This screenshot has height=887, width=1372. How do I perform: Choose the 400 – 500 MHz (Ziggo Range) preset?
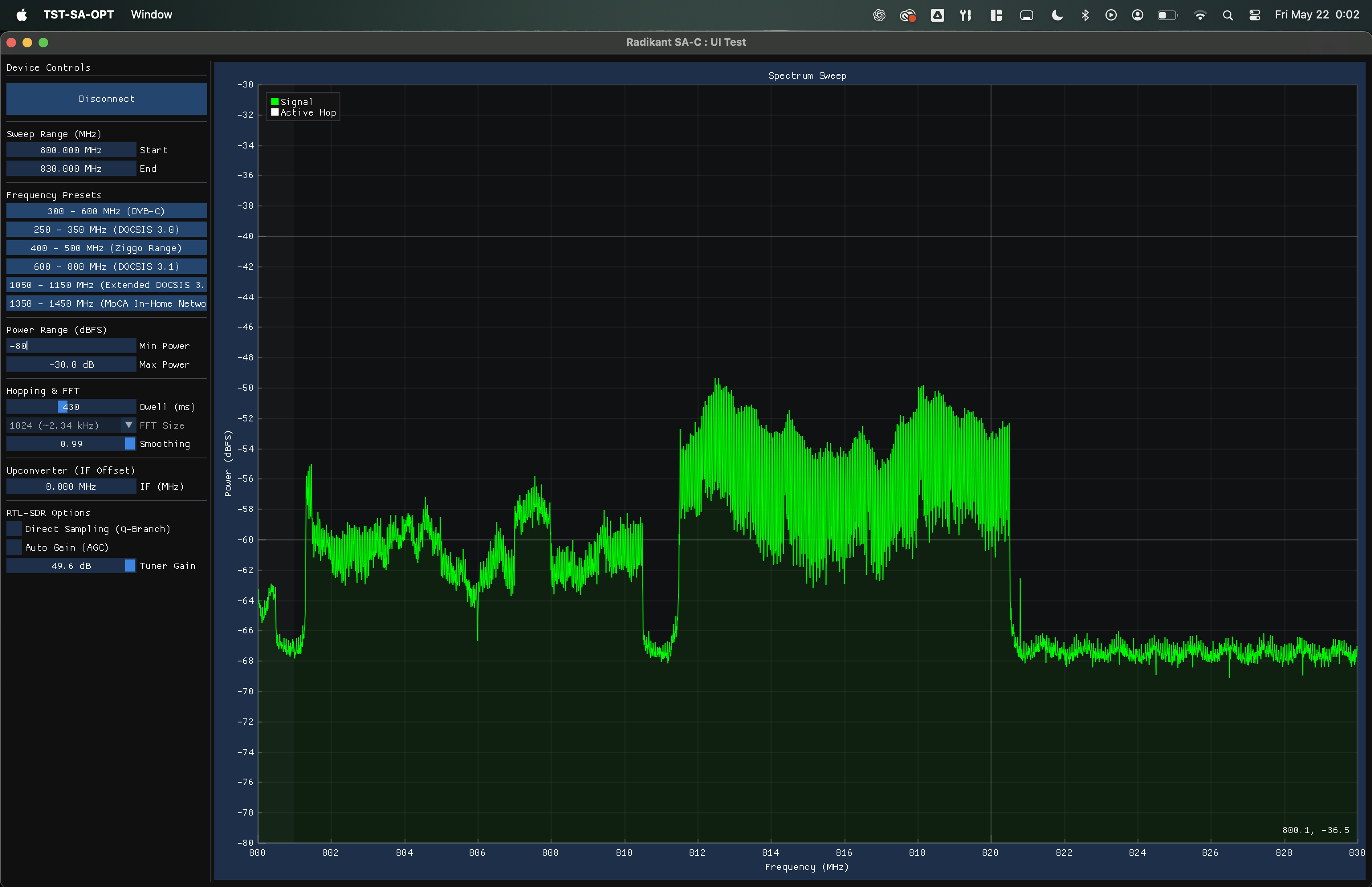point(106,248)
